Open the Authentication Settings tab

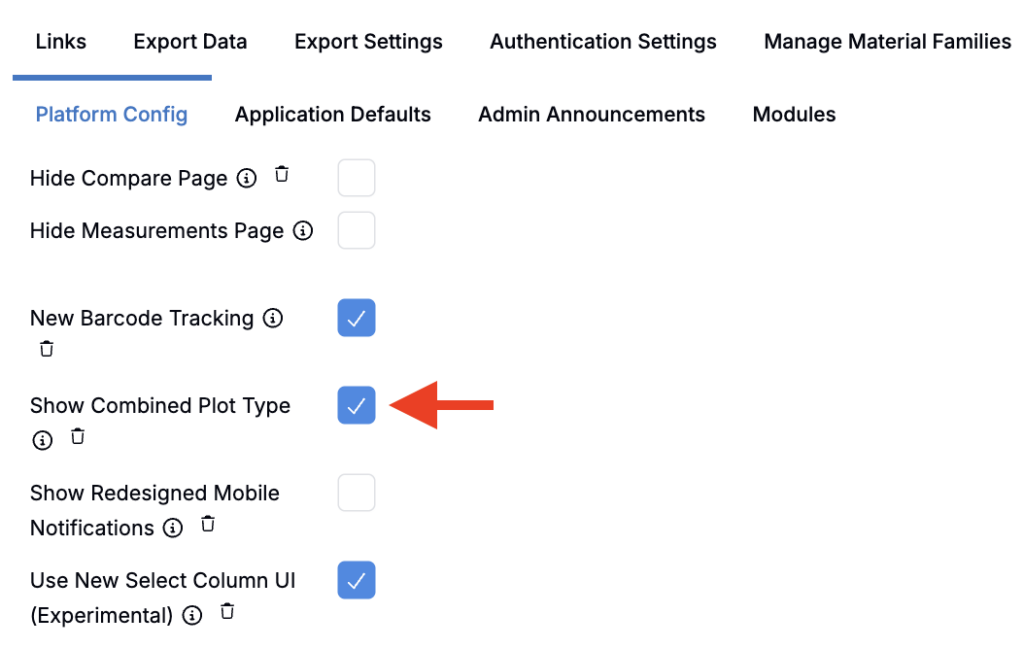coord(603,42)
